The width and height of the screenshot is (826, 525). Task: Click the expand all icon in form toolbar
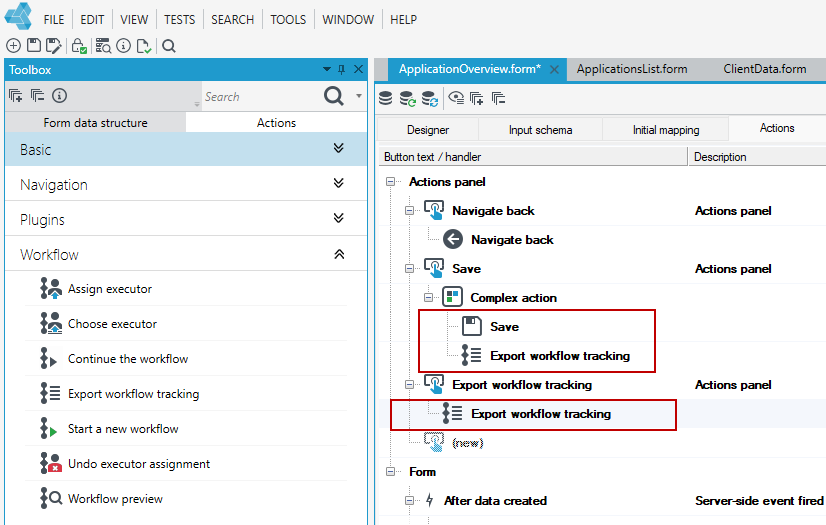click(x=477, y=98)
